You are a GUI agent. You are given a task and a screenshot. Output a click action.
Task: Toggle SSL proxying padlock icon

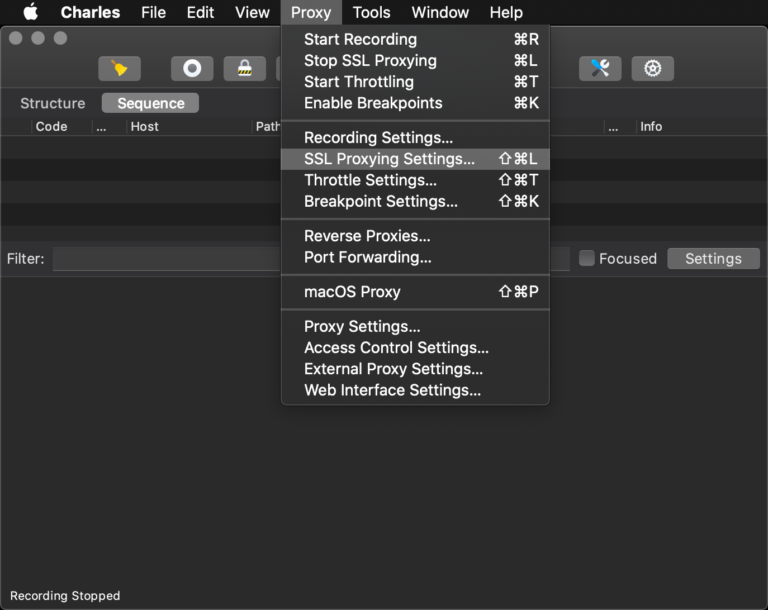[245, 69]
